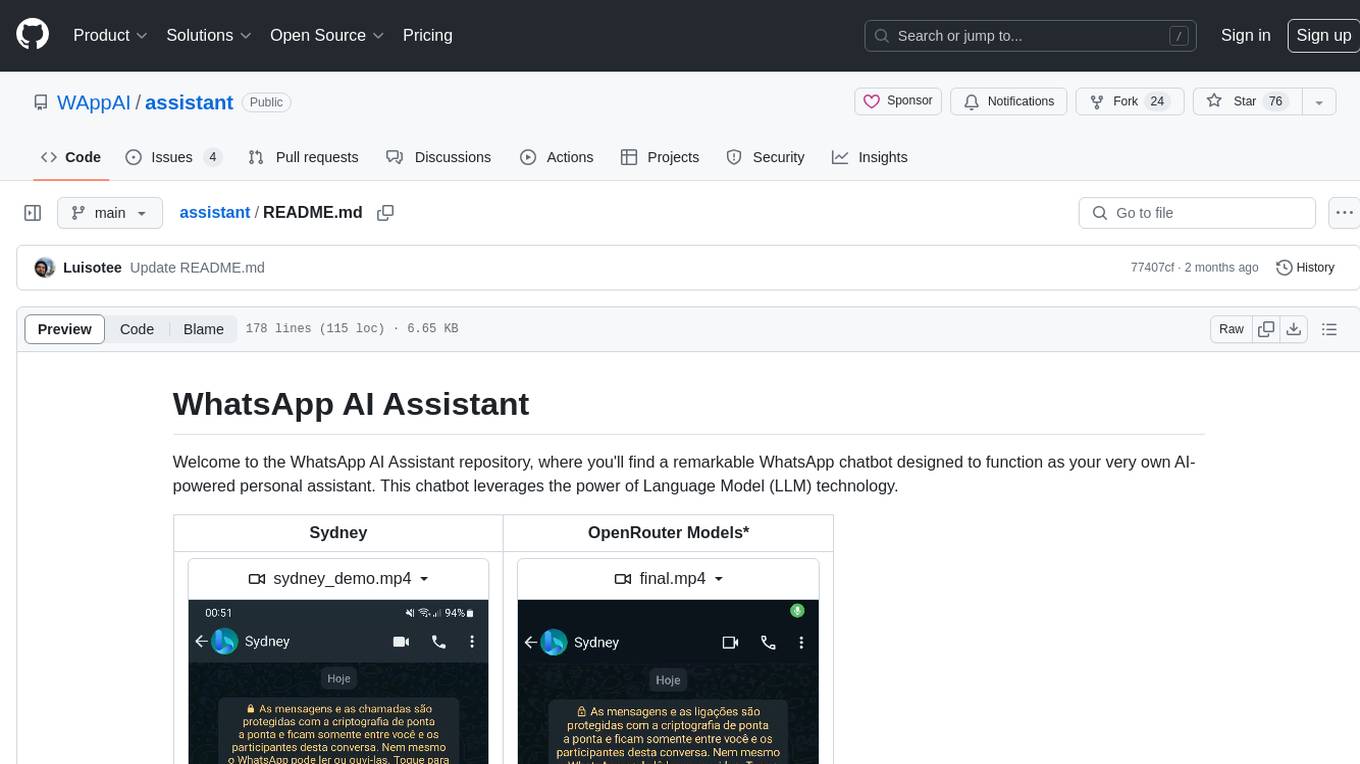Select the Preview view
Viewport: 1360px width, 764px height.
click(65, 329)
